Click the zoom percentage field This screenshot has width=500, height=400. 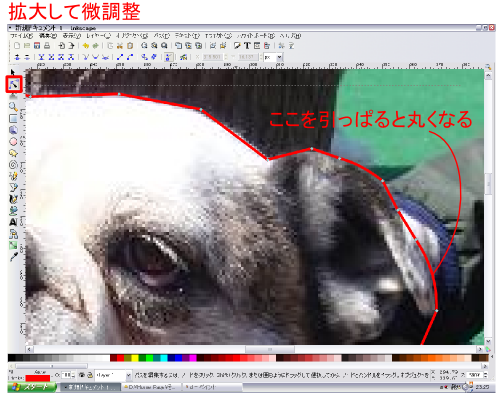coord(474,375)
